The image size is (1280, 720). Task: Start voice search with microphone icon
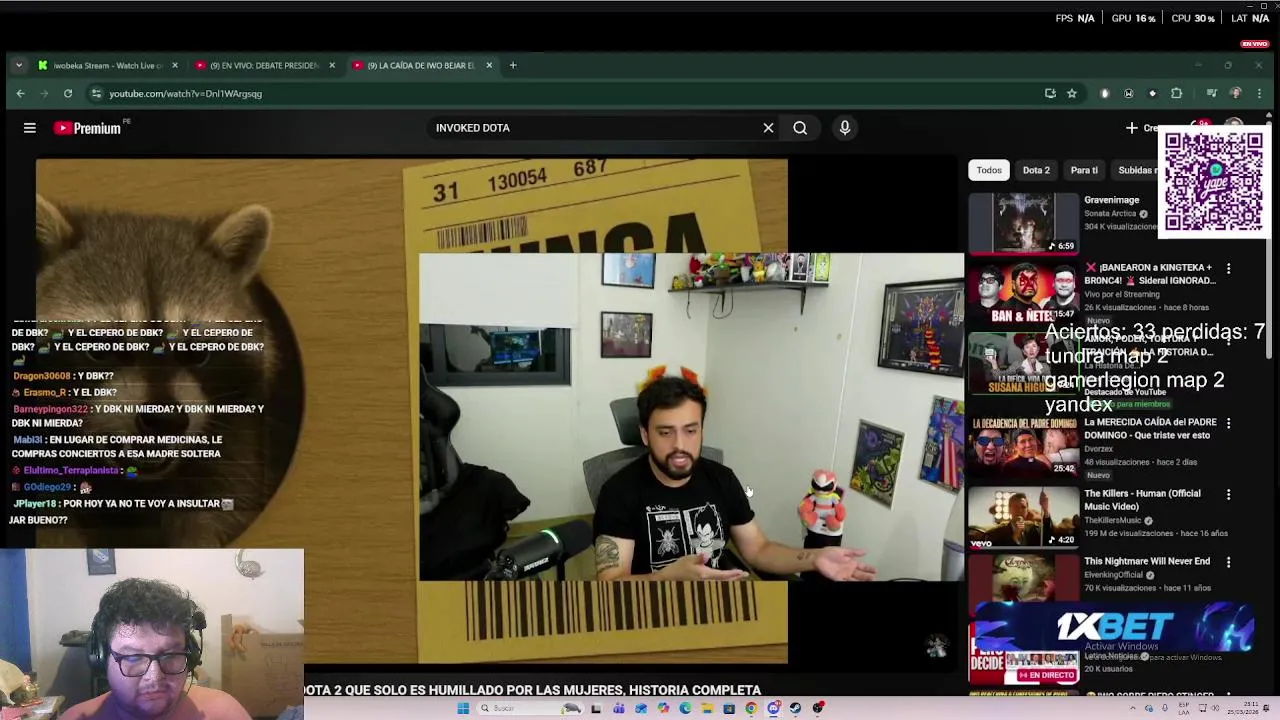point(845,128)
